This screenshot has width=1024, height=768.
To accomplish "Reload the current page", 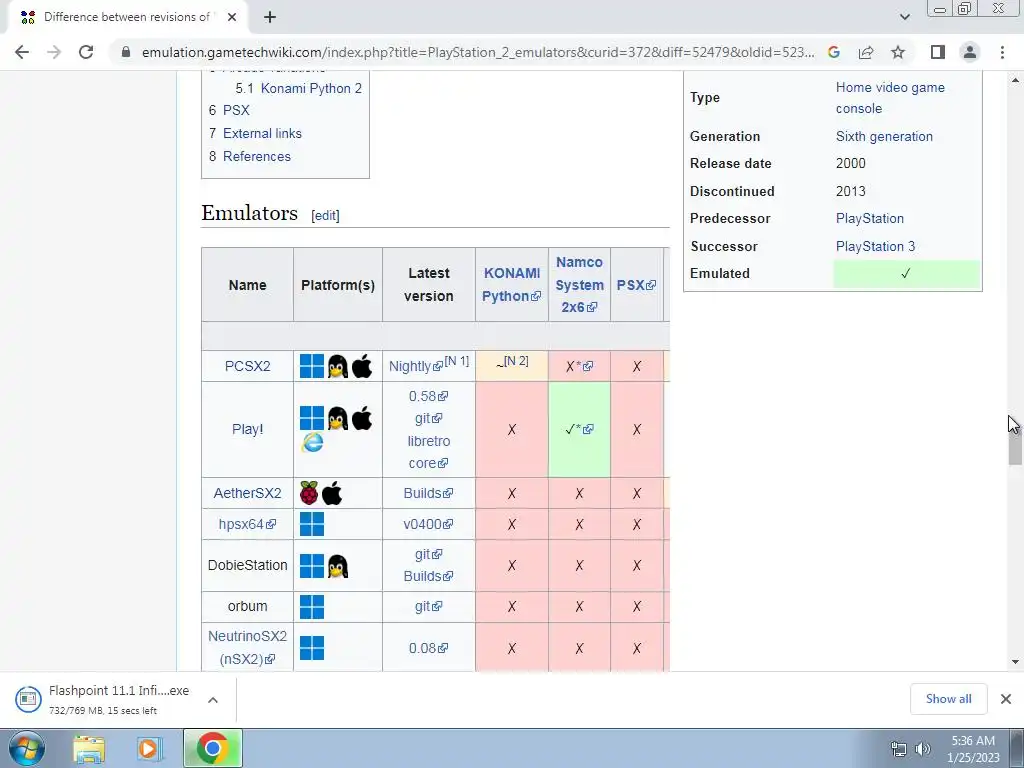I will [x=86, y=52].
